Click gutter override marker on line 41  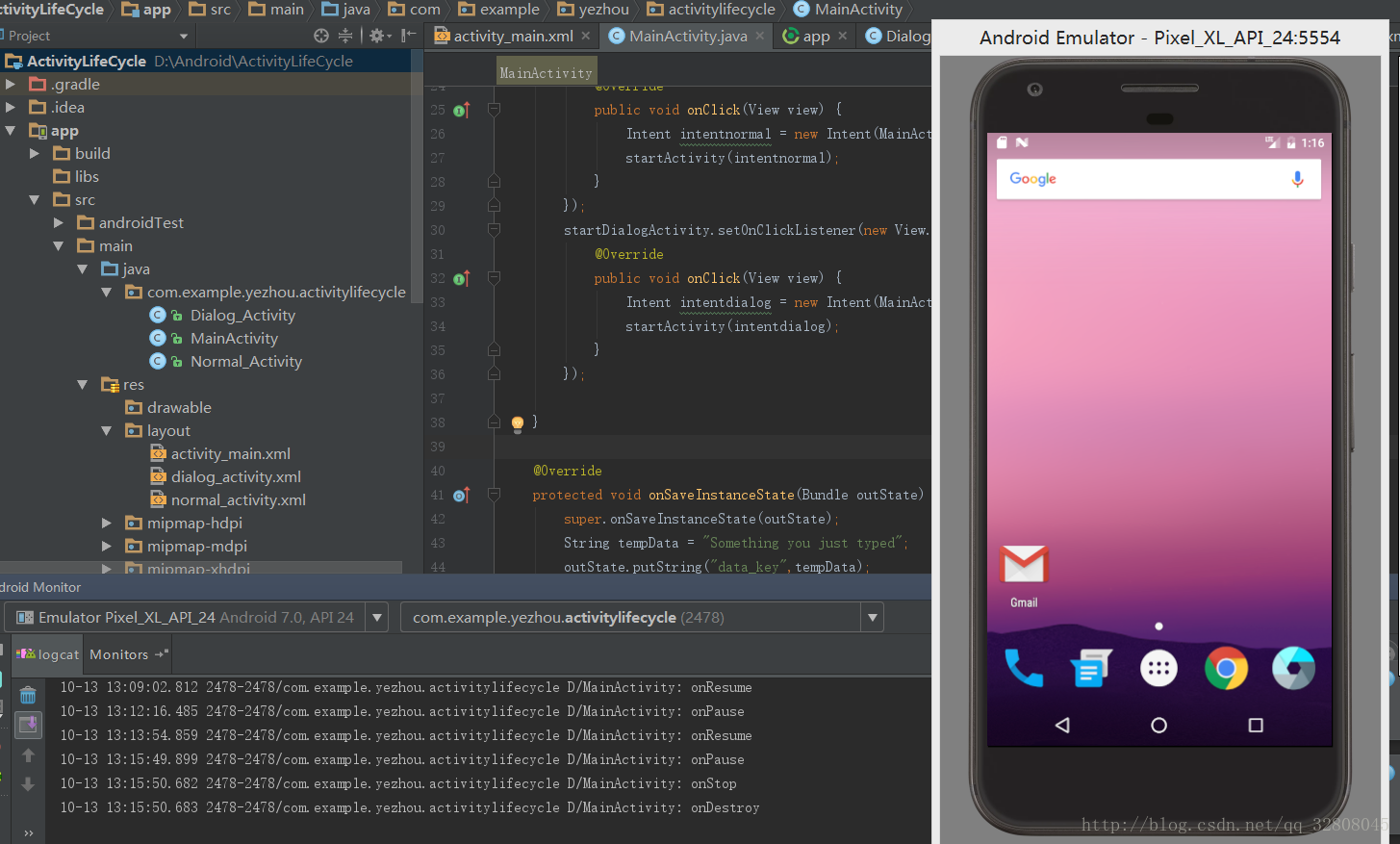pos(461,495)
